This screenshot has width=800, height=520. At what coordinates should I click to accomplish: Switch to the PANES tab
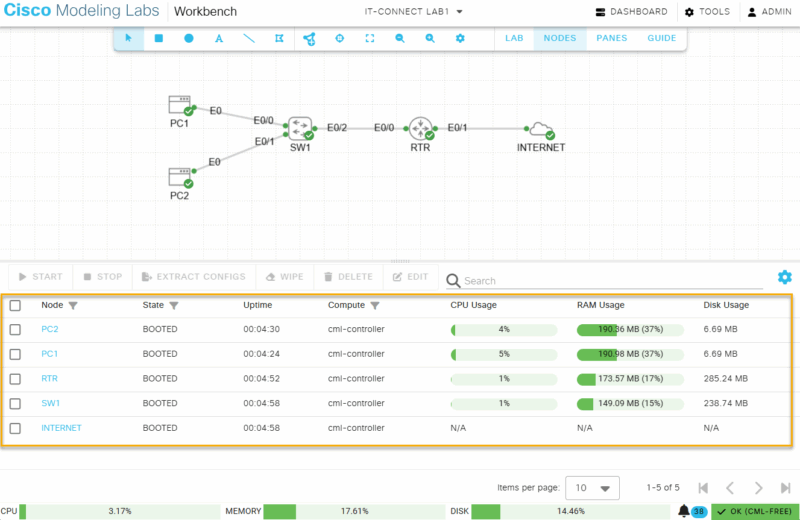click(612, 38)
